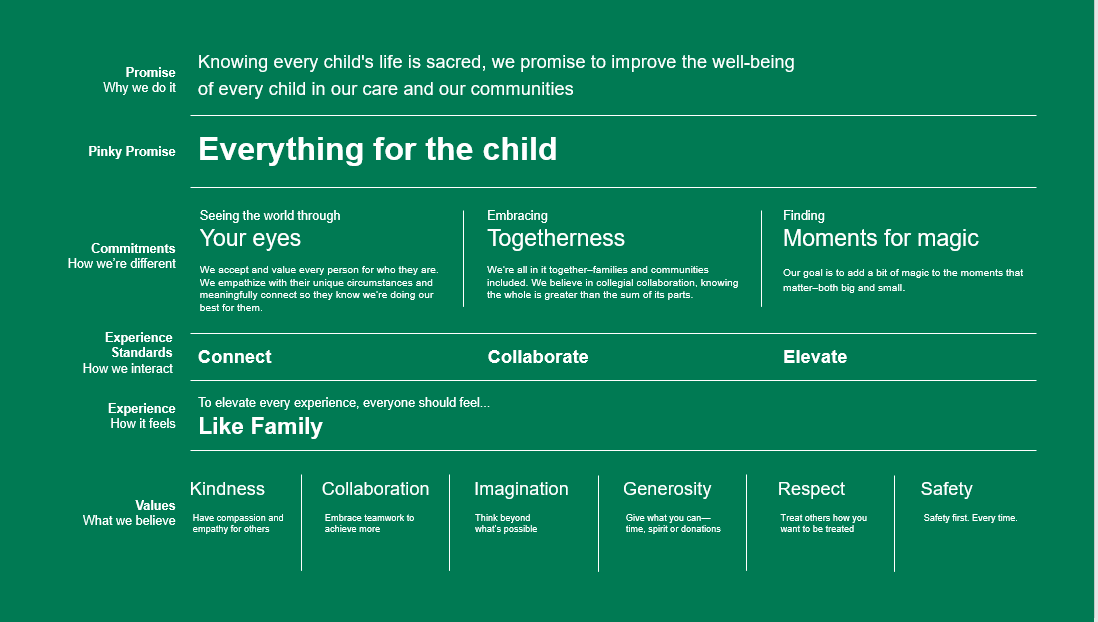Select the Collaboration value heading
The image size is (1098, 622).
(375, 489)
